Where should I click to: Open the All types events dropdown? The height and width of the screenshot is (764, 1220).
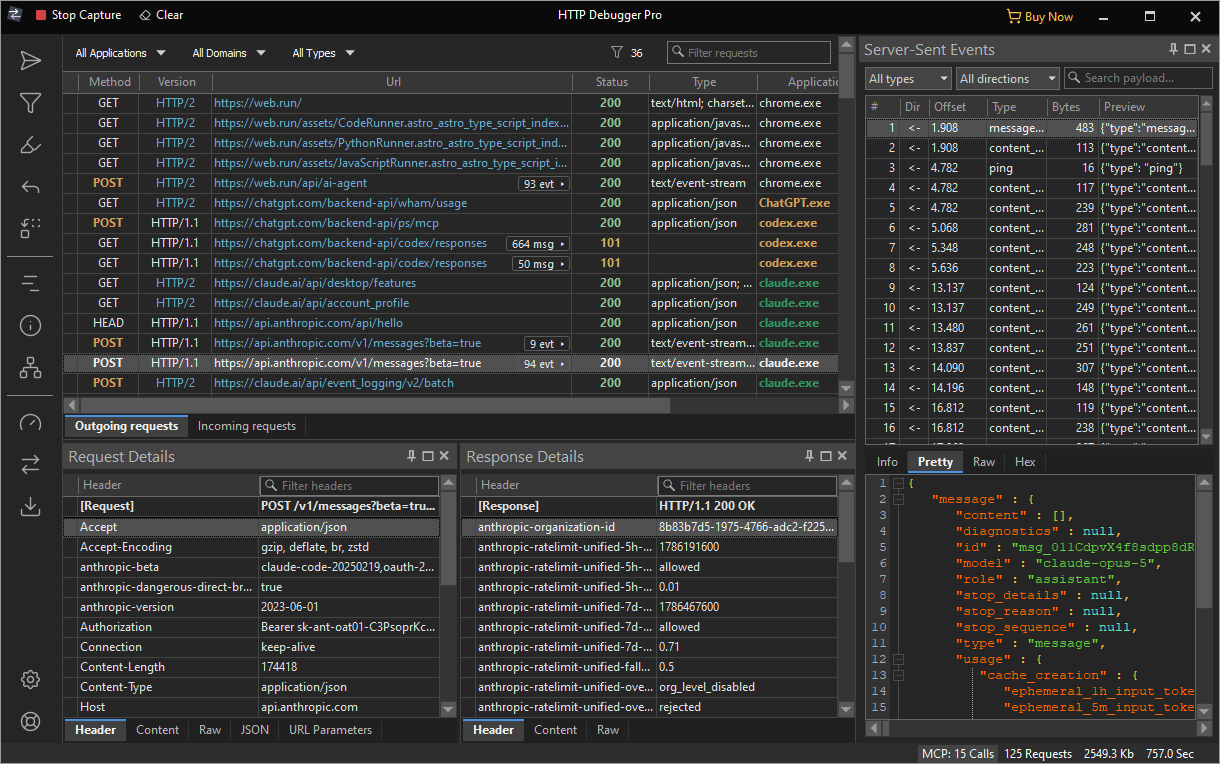(908, 78)
